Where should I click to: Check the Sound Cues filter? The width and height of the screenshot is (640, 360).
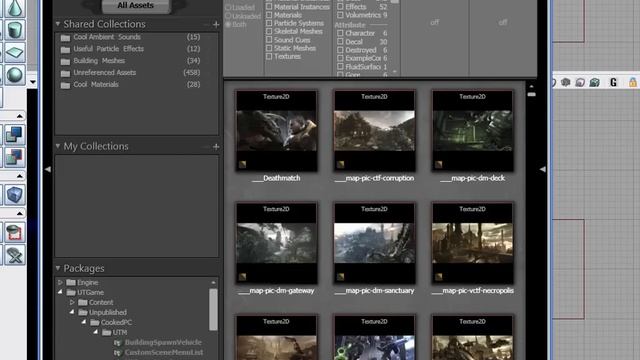point(269,40)
